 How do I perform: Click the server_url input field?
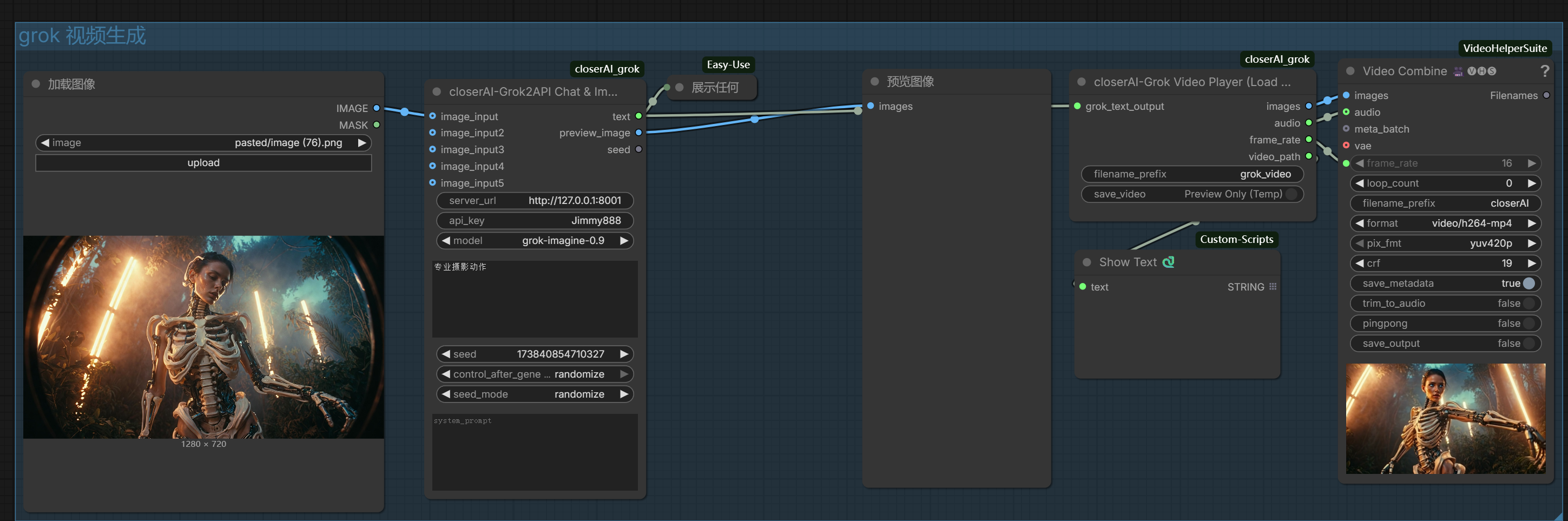pyautogui.click(x=535, y=201)
